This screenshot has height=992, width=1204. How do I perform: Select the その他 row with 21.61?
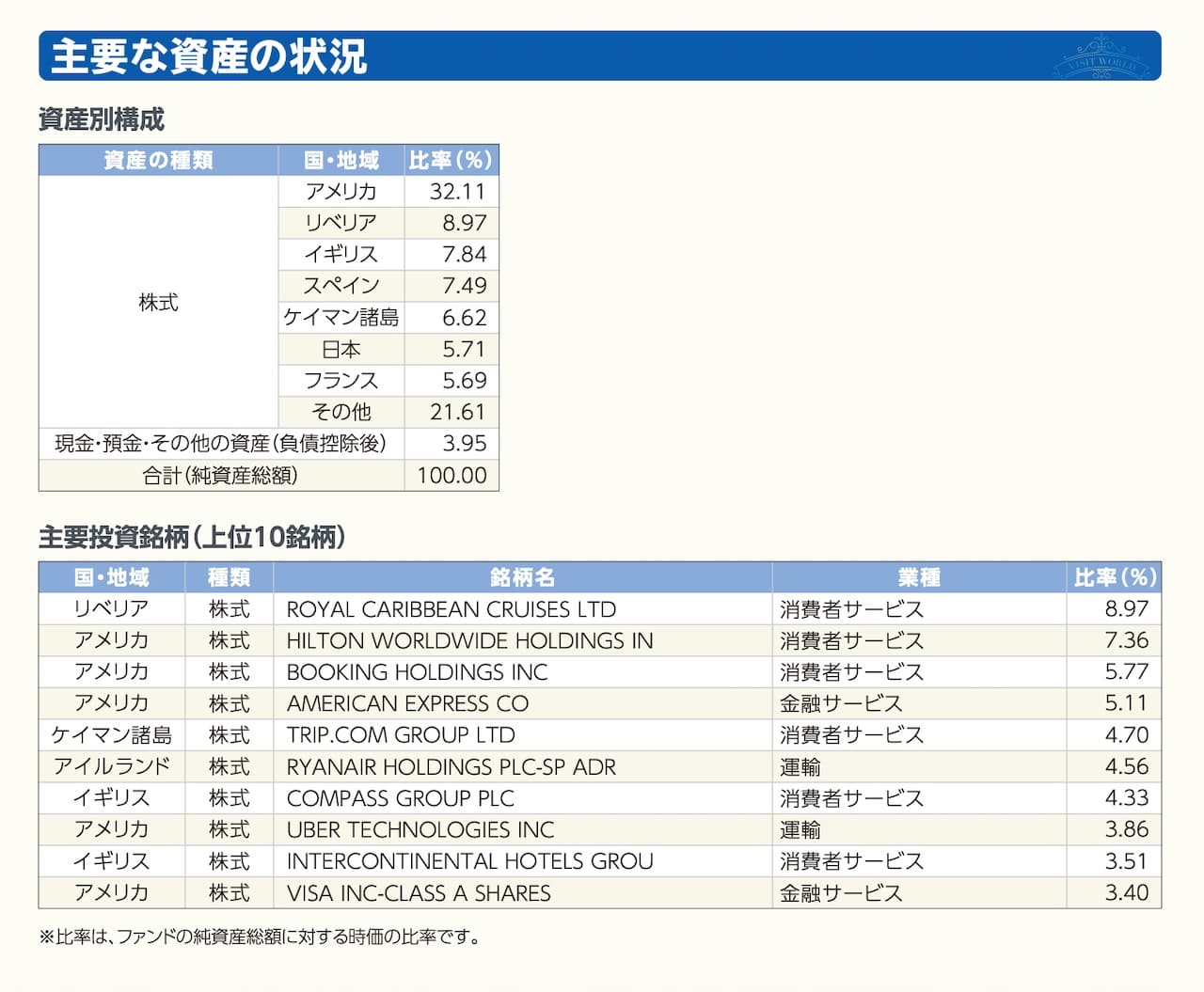tap(341, 412)
